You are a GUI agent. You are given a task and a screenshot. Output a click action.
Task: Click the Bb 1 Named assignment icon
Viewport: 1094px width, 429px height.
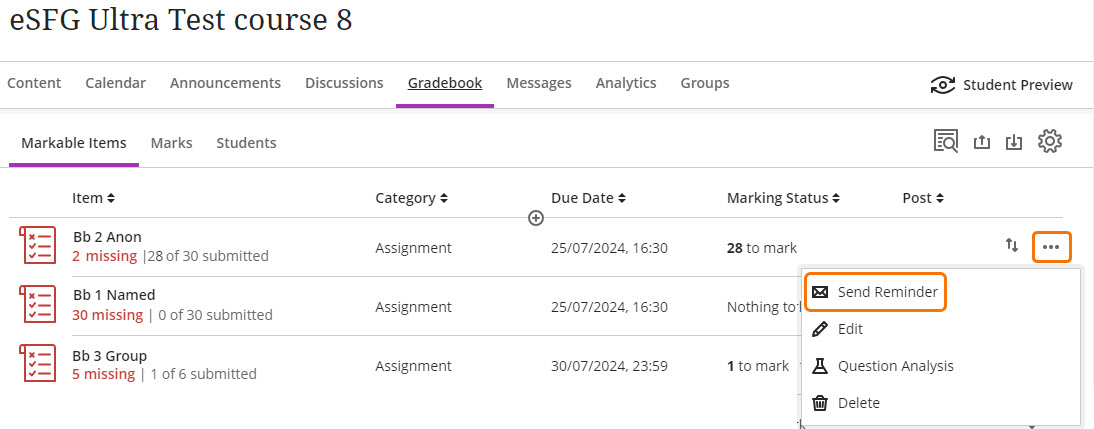[38, 305]
